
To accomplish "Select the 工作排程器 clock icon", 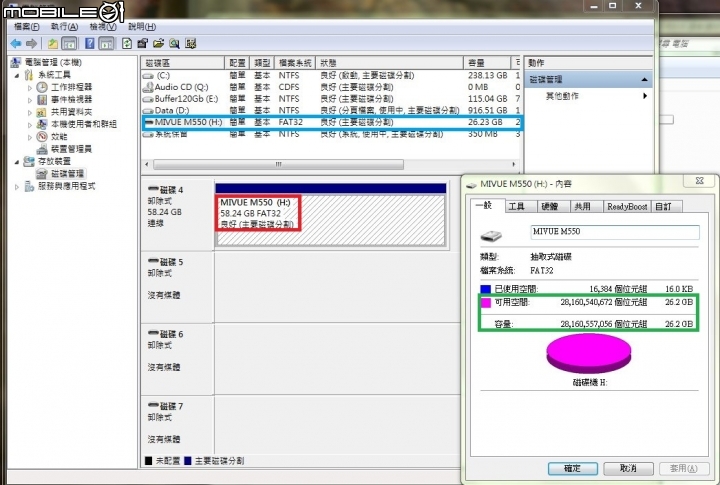I will click(x=42, y=87).
